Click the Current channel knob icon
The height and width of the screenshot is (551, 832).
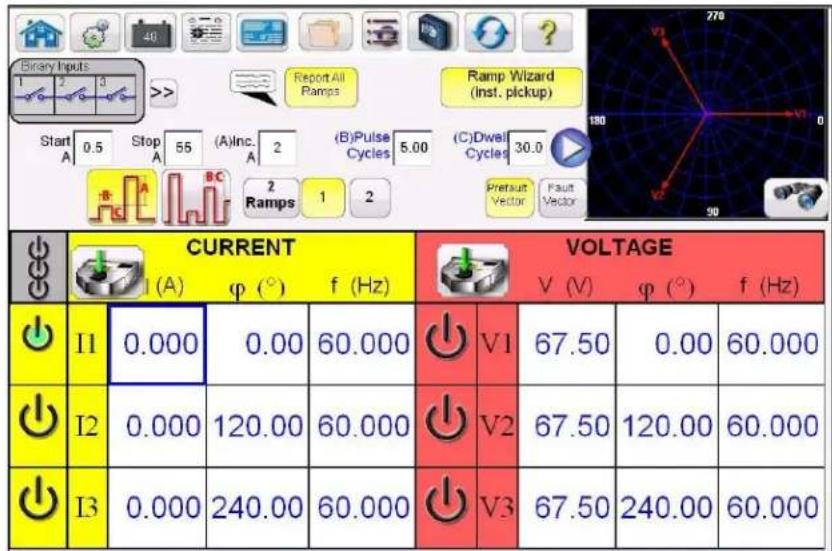pos(108,272)
